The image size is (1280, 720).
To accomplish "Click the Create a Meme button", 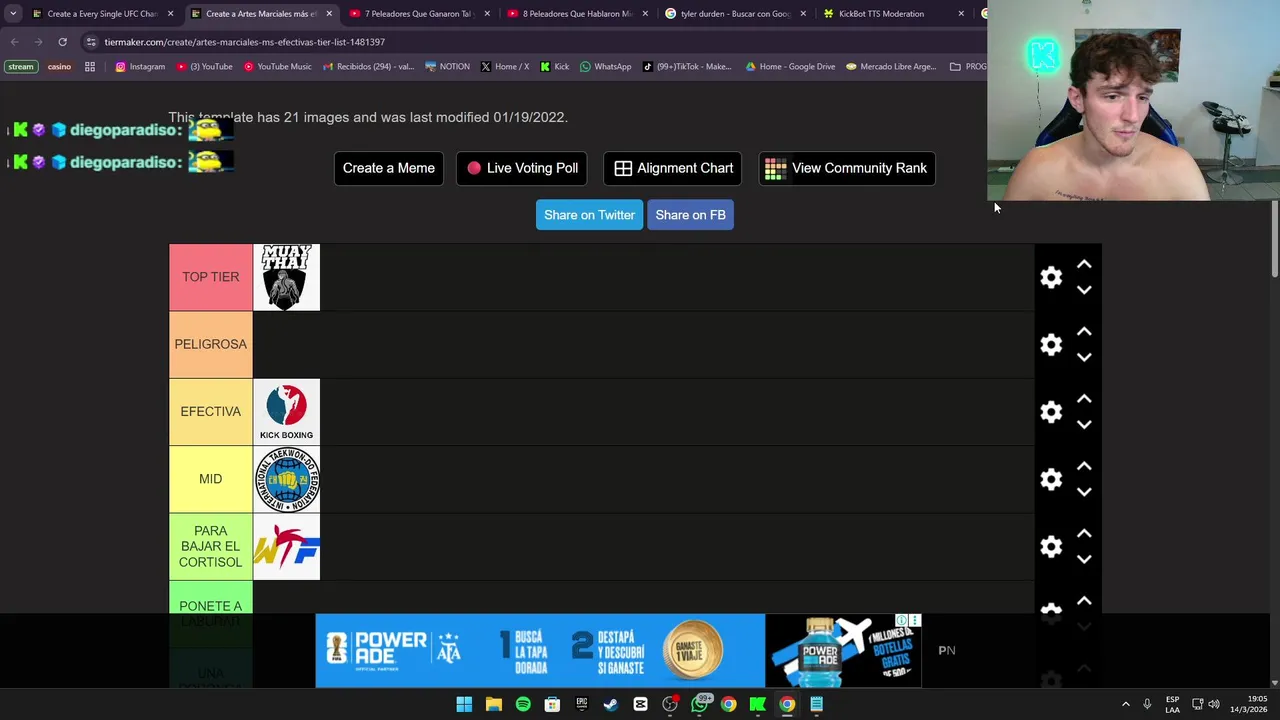I will (x=389, y=168).
